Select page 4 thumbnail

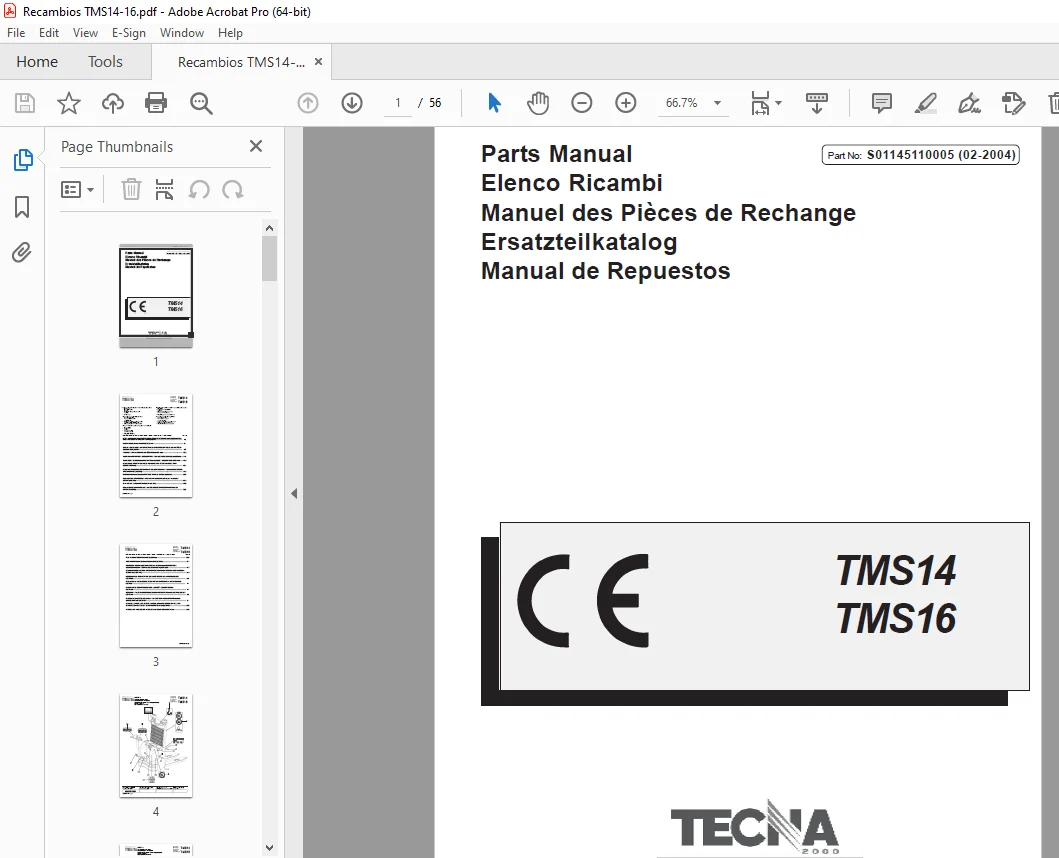click(156, 745)
